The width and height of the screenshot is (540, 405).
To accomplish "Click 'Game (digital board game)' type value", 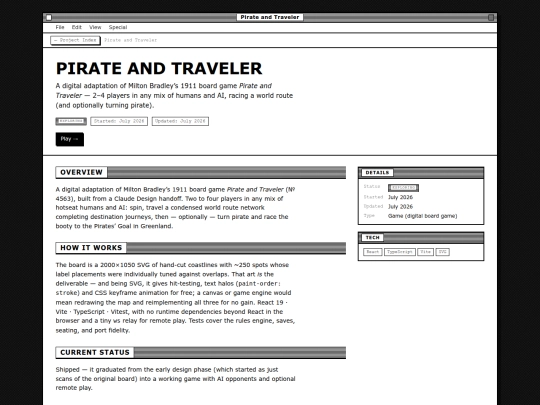I will tap(423, 216).
